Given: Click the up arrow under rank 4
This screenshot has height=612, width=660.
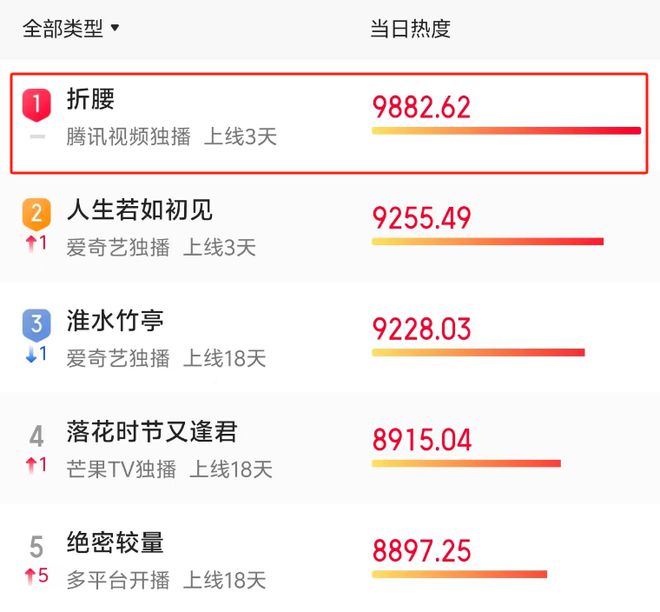Looking at the screenshot, I should pos(31,466).
